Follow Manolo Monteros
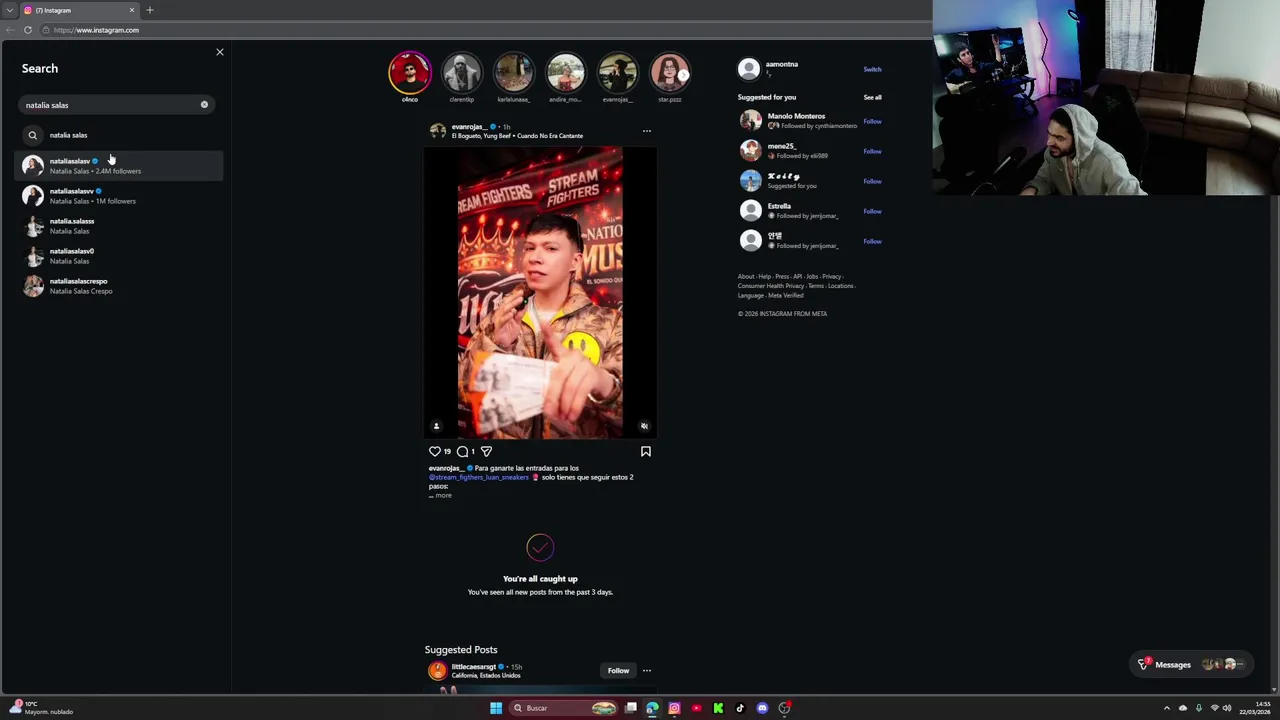Screen dimensions: 1280x720 click(872, 121)
